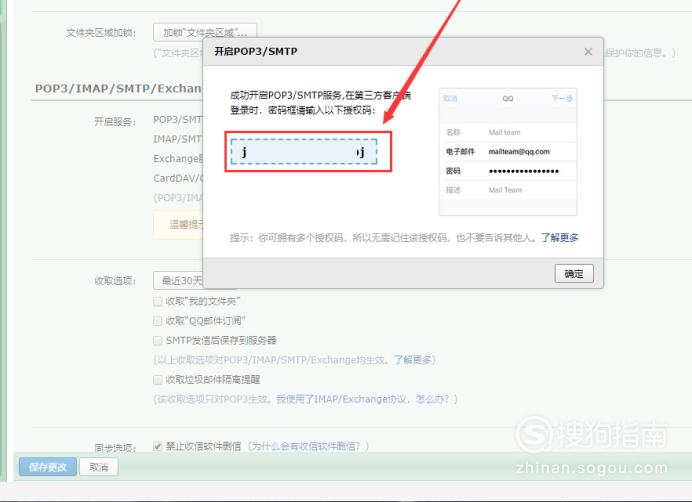
Task: Open 为什么会有收信软件删信 link
Action: click(306, 446)
